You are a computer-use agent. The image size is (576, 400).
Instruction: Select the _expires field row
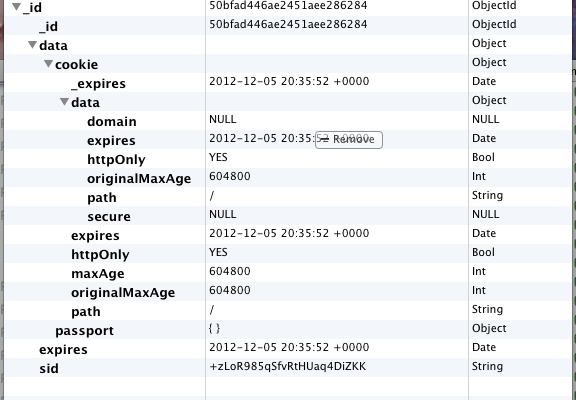click(x=288, y=83)
